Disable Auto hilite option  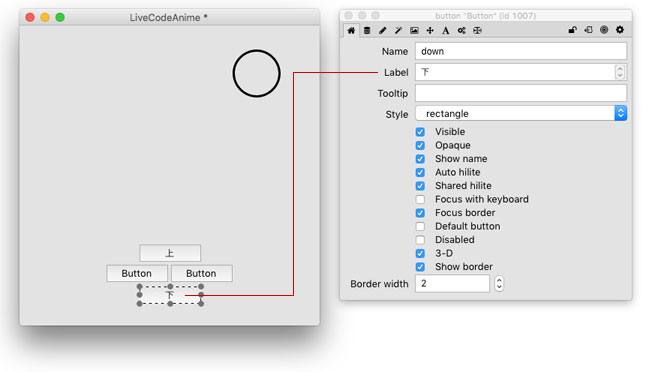[x=420, y=172]
